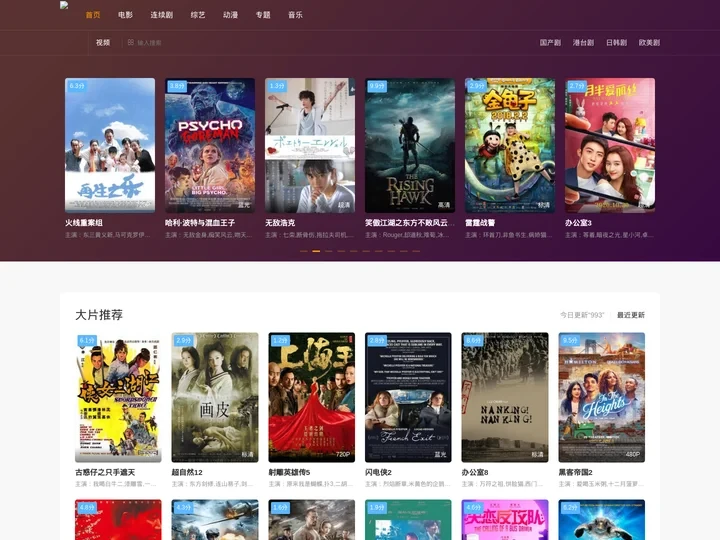The image size is (720, 540).
Task: Click the 8.6分 score badge on the Nanking poster
Action: pyautogui.click(x=473, y=340)
